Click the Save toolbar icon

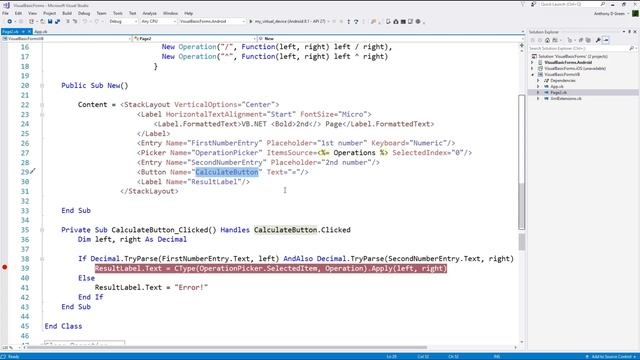coord(50,21)
